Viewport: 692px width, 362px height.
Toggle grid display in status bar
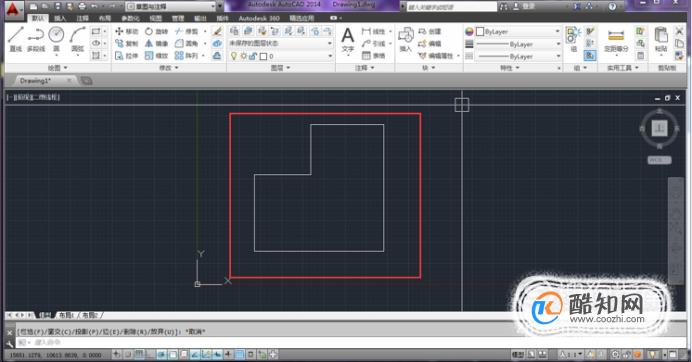point(139,354)
